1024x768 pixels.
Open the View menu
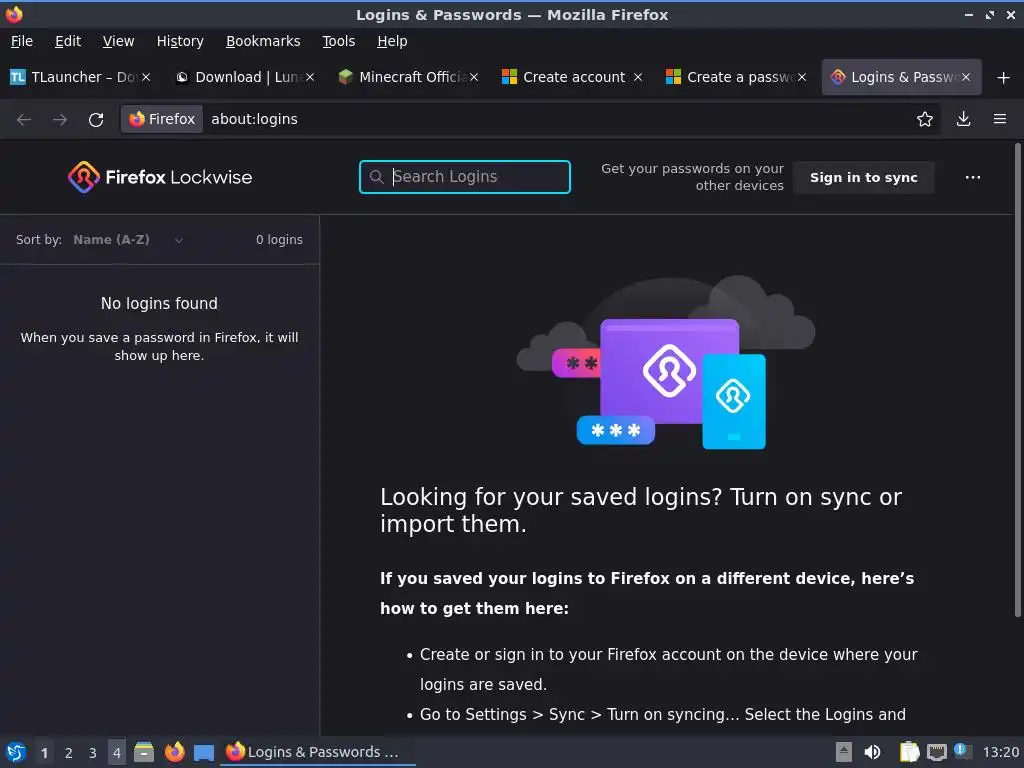pyautogui.click(x=118, y=41)
